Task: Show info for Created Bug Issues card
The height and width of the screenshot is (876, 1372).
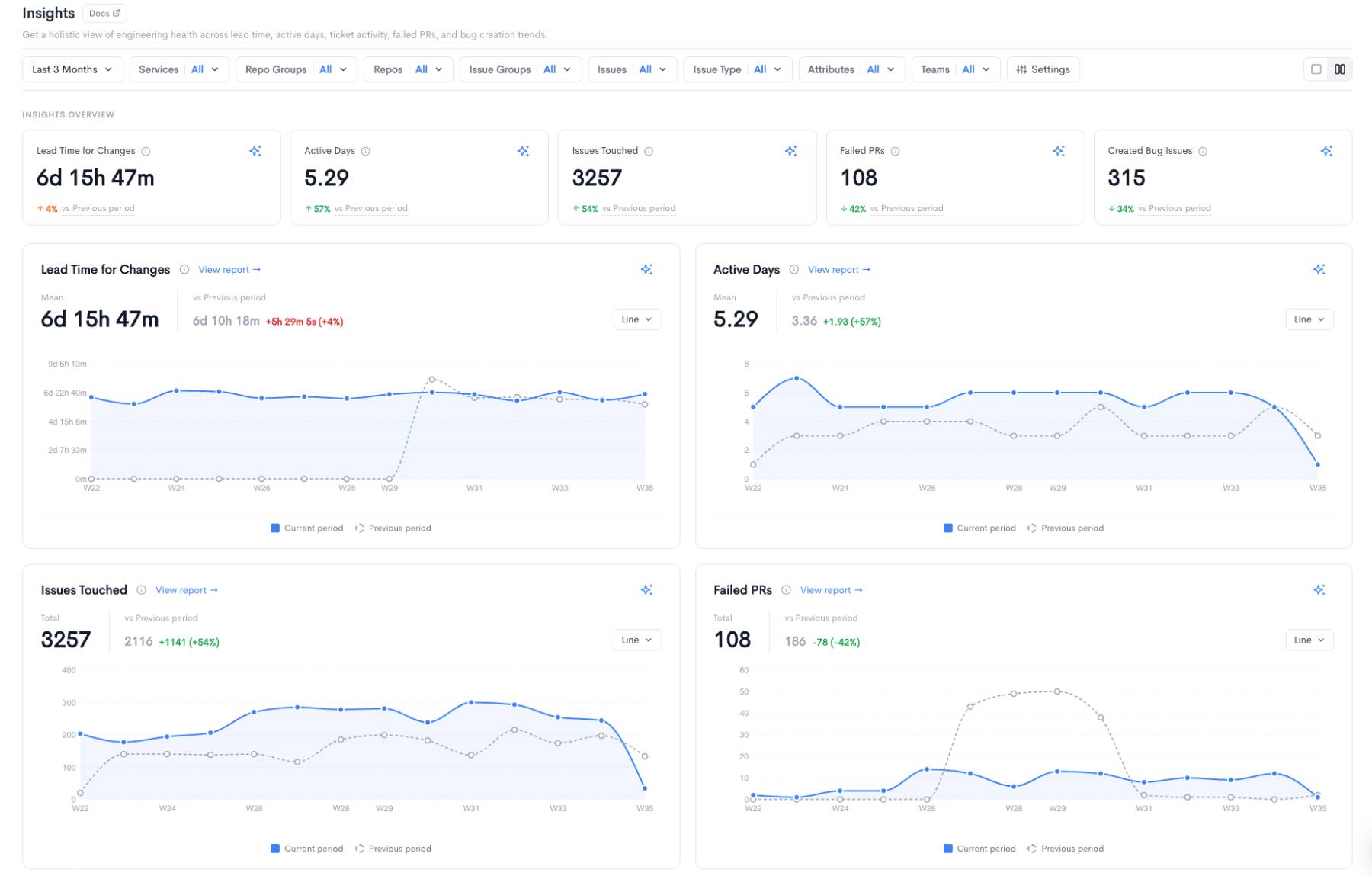Action: (x=1203, y=151)
